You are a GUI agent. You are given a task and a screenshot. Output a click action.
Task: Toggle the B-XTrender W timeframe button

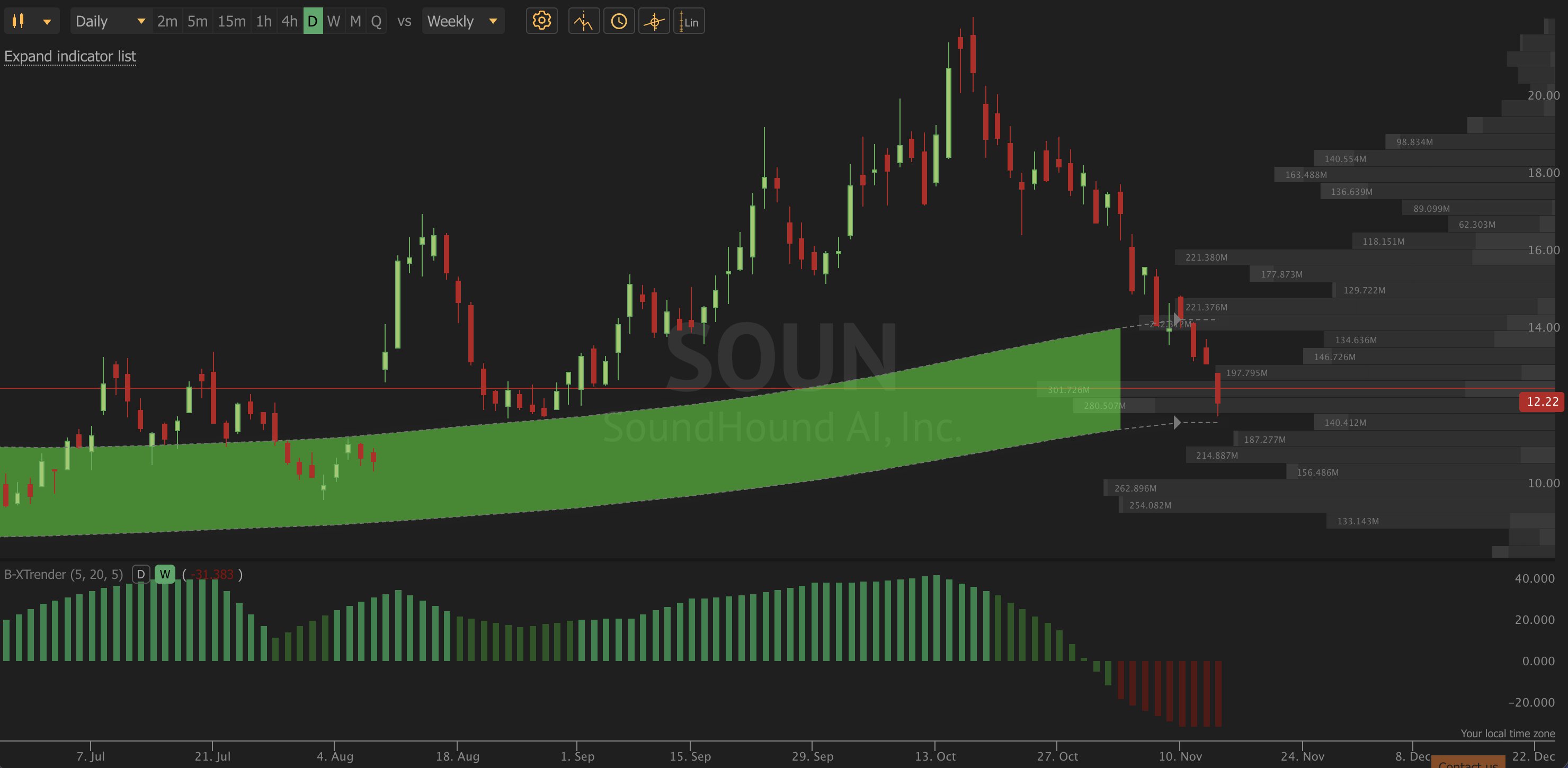tap(164, 574)
